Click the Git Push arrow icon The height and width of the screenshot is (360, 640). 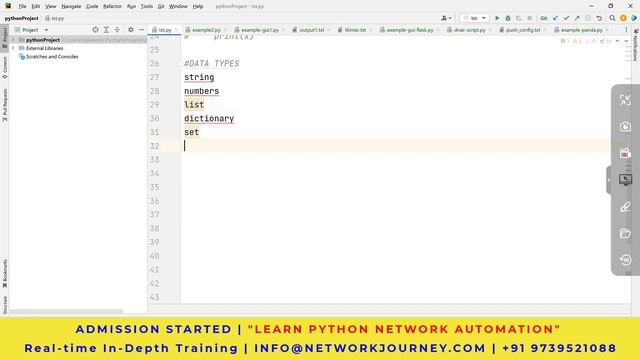577,18
